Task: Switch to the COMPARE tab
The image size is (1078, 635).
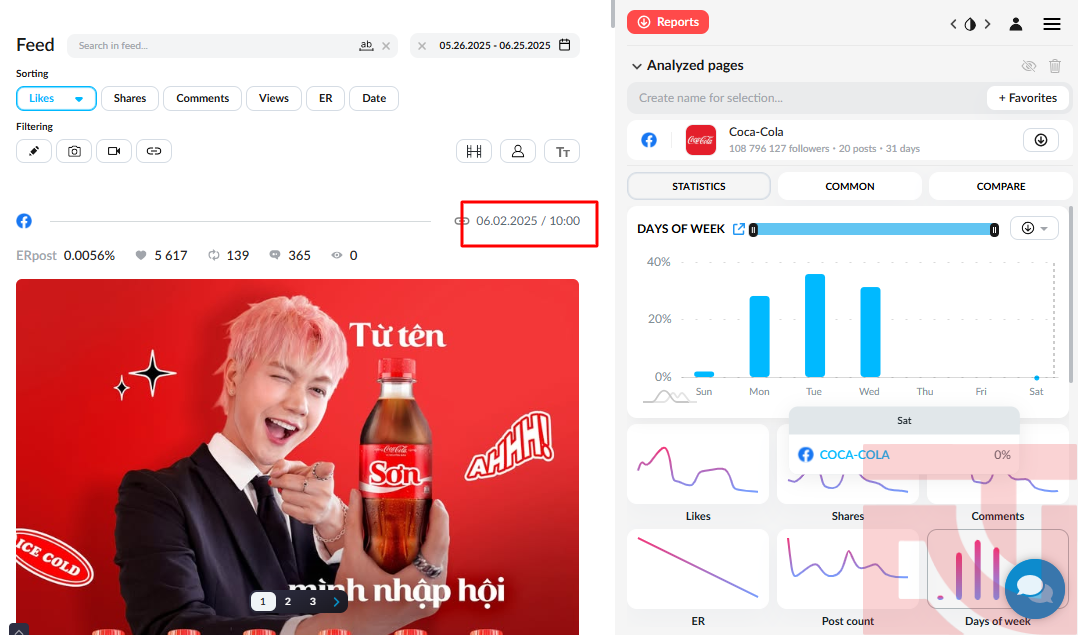Action: [1000, 186]
